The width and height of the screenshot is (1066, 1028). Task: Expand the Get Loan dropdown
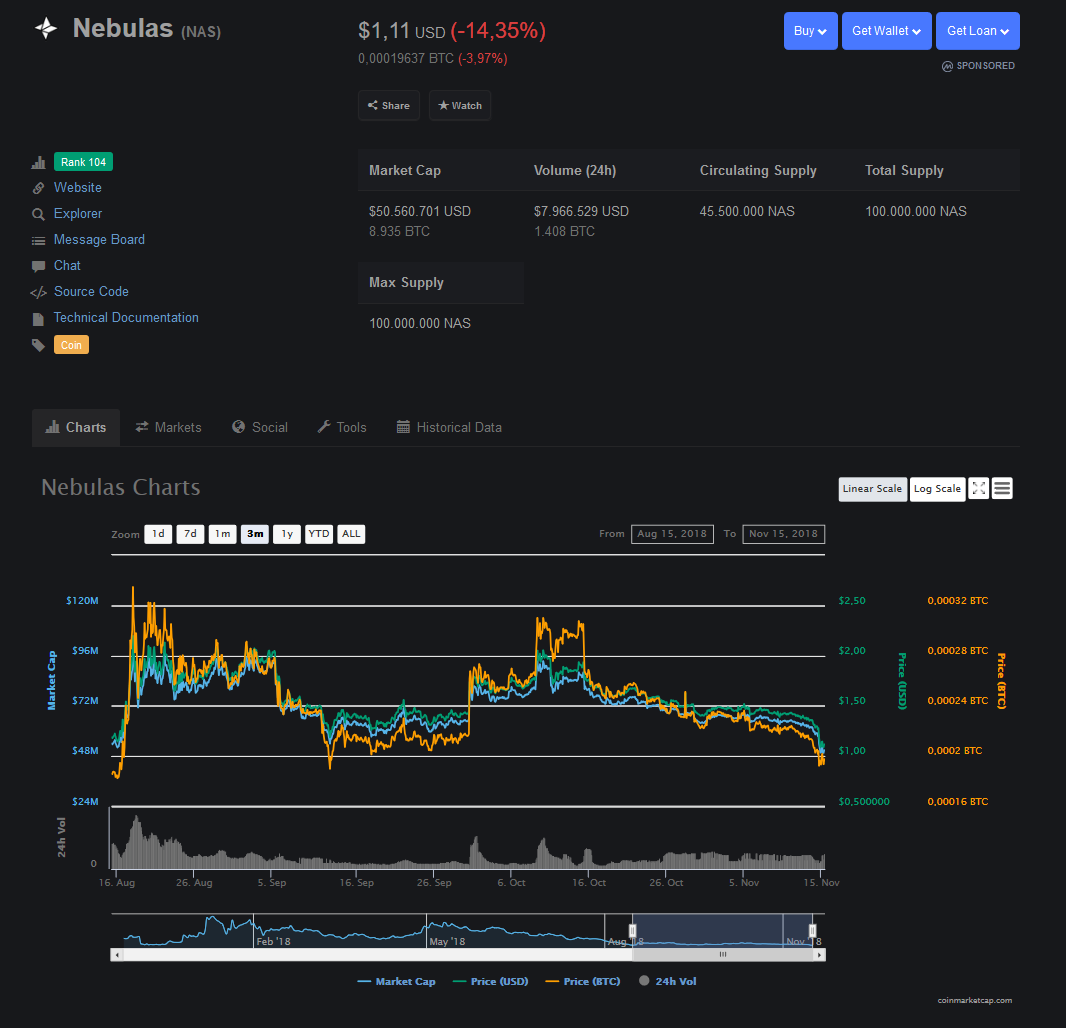[x=978, y=31]
